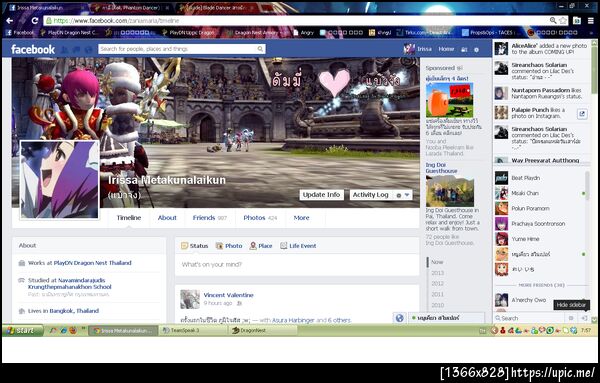This screenshot has width=600, height=383.
Task: Reload the page with browser refresh icon
Action: (x=35, y=21)
